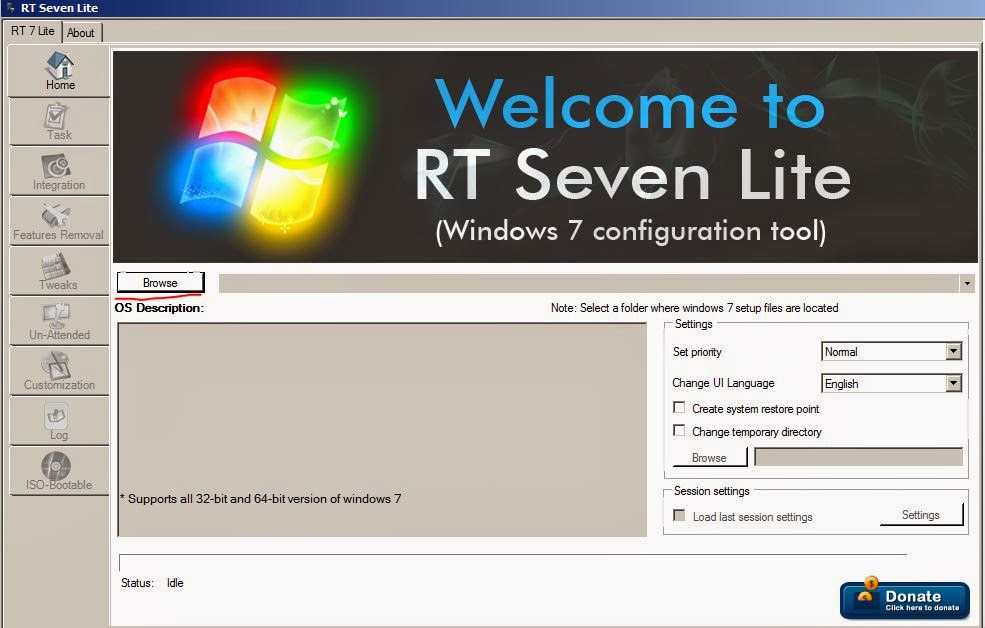Open the Home section in sidebar
The width and height of the screenshot is (985, 628).
59,72
